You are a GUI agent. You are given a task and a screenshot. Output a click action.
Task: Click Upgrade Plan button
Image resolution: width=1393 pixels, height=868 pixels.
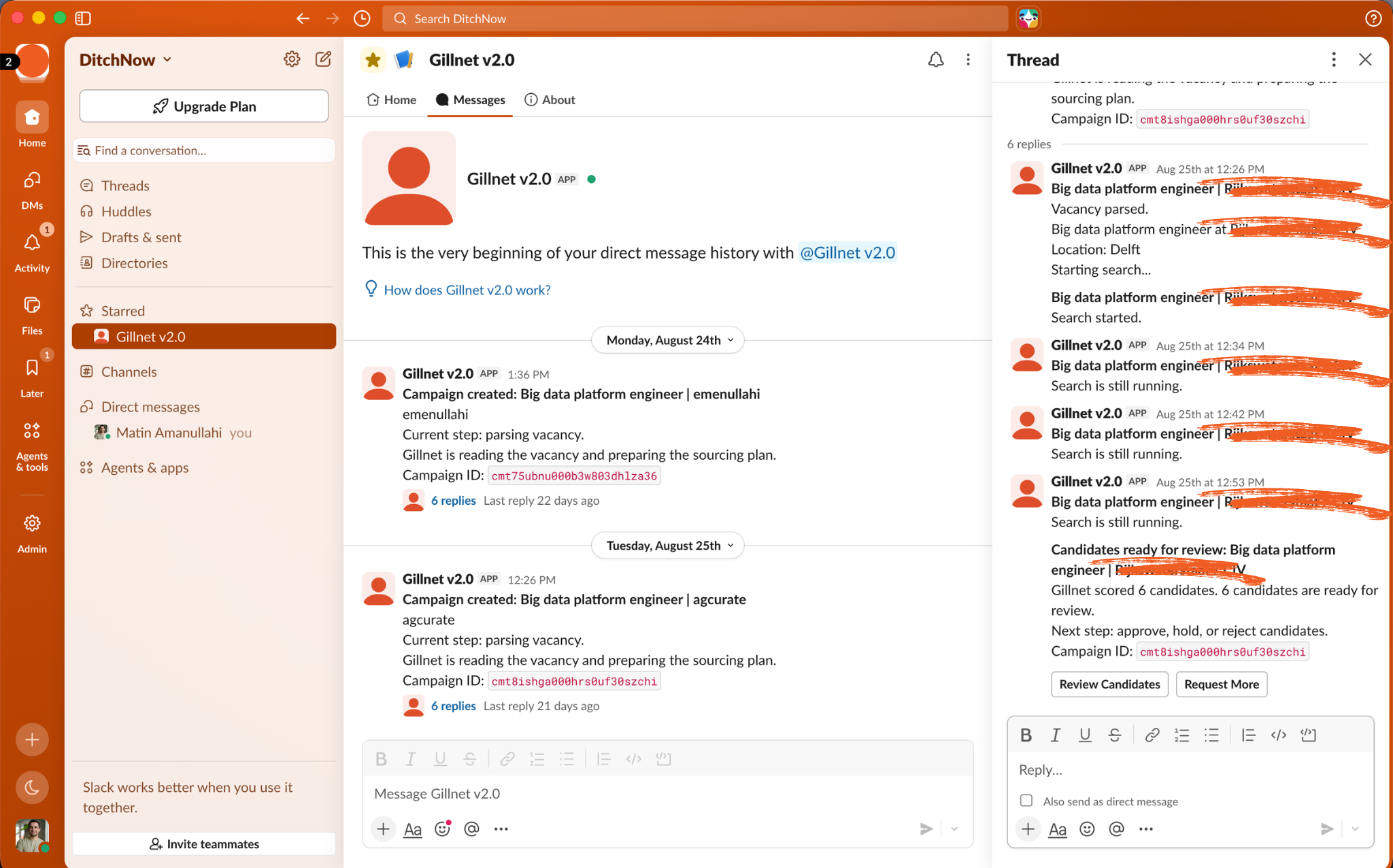click(203, 106)
